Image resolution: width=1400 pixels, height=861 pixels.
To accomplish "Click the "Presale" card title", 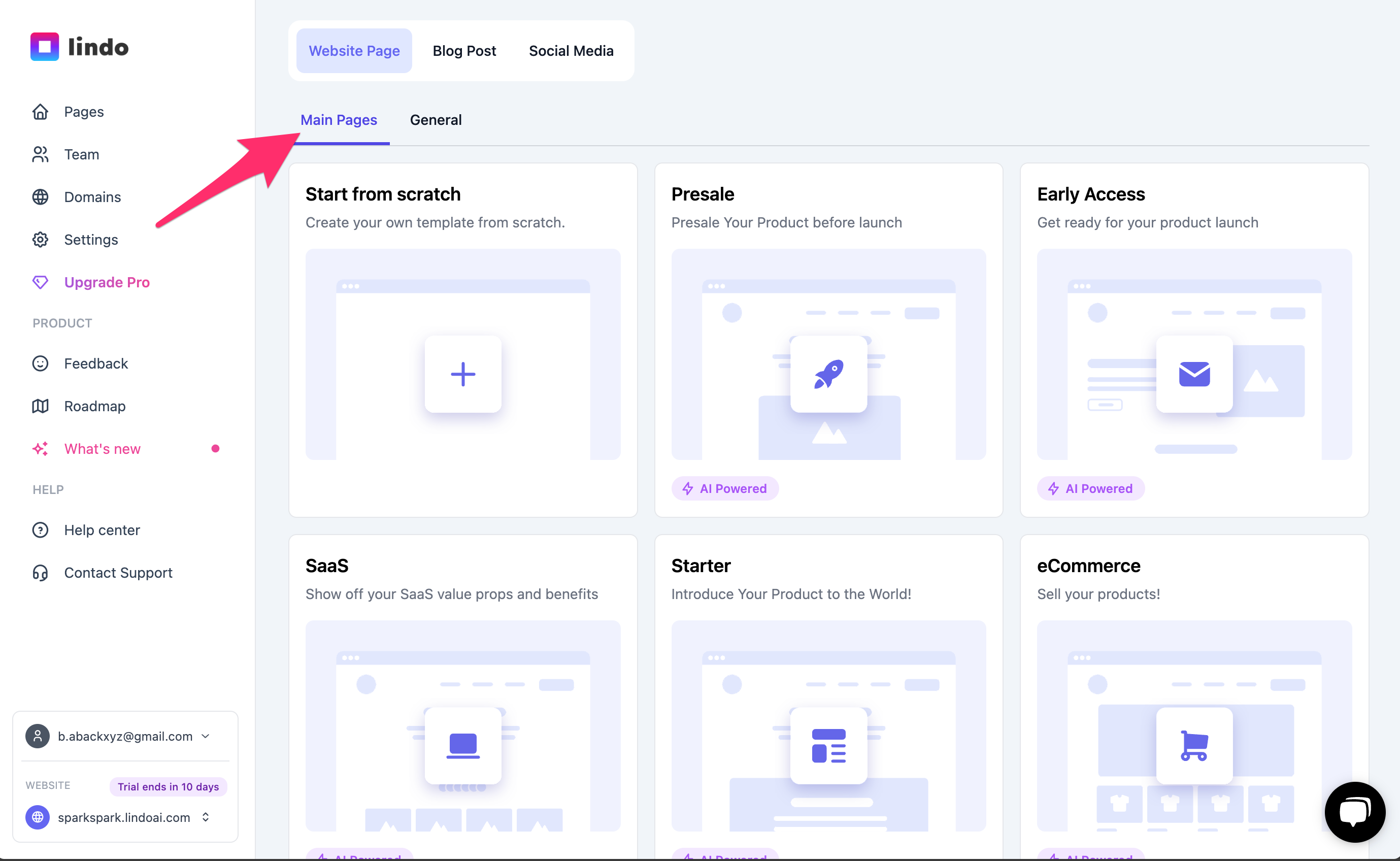I will click(x=703, y=194).
